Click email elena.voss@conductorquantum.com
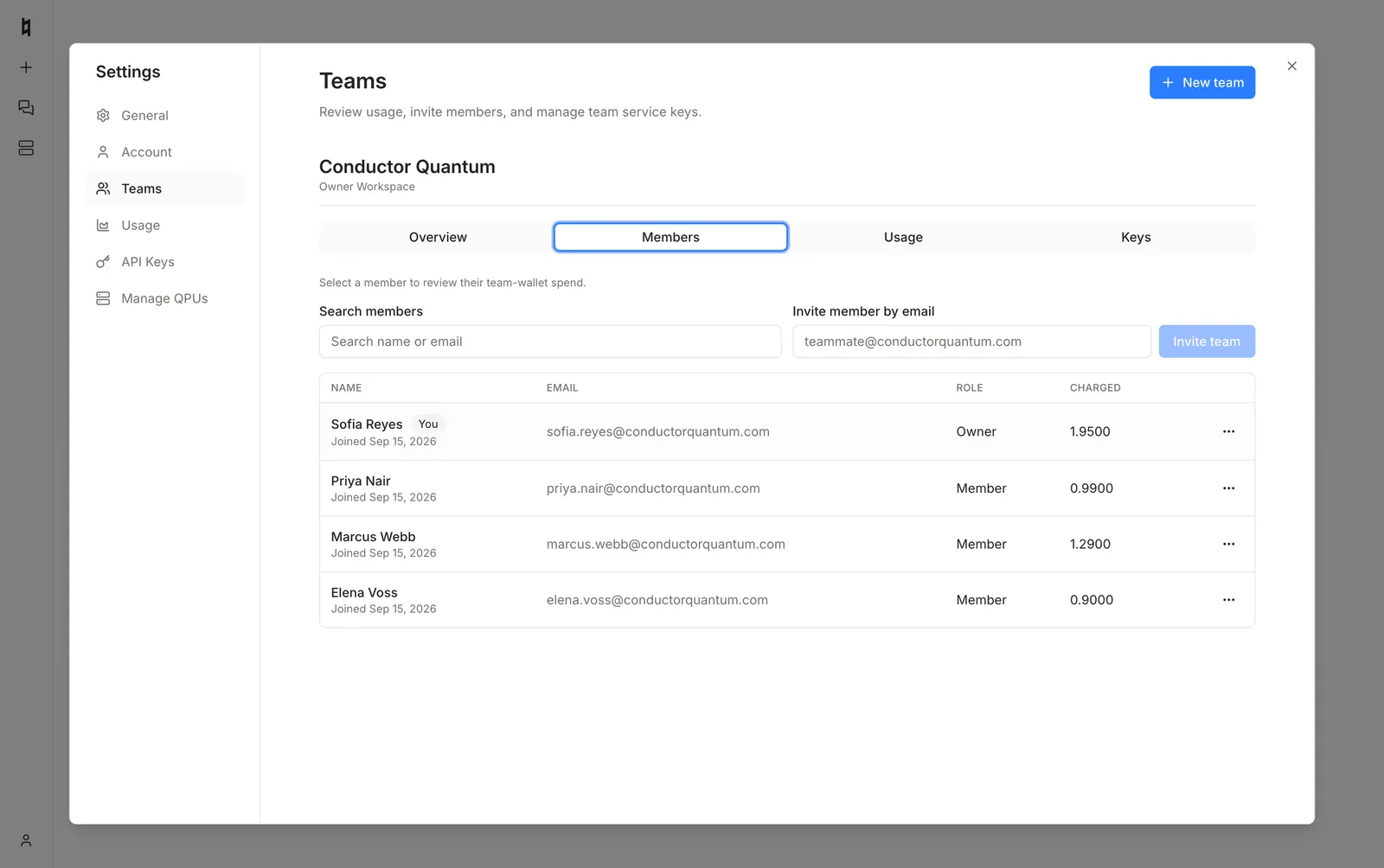1384x868 pixels. click(x=657, y=600)
